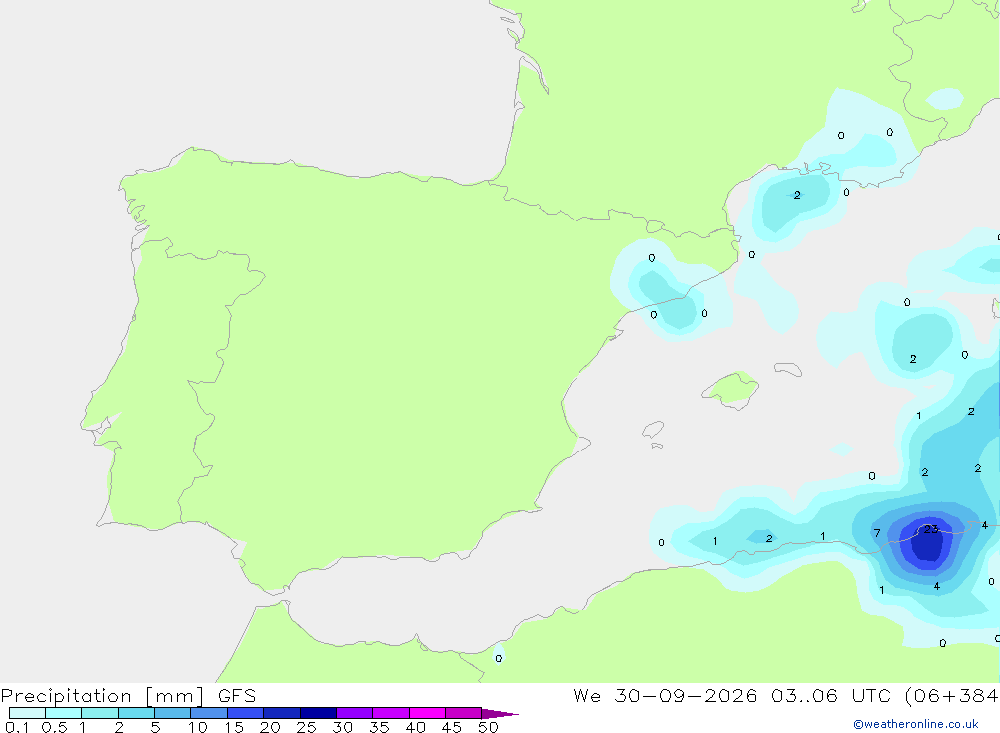Click the magenta 40 mm legend swatch
The image size is (1000, 733).
click(x=427, y=713)
